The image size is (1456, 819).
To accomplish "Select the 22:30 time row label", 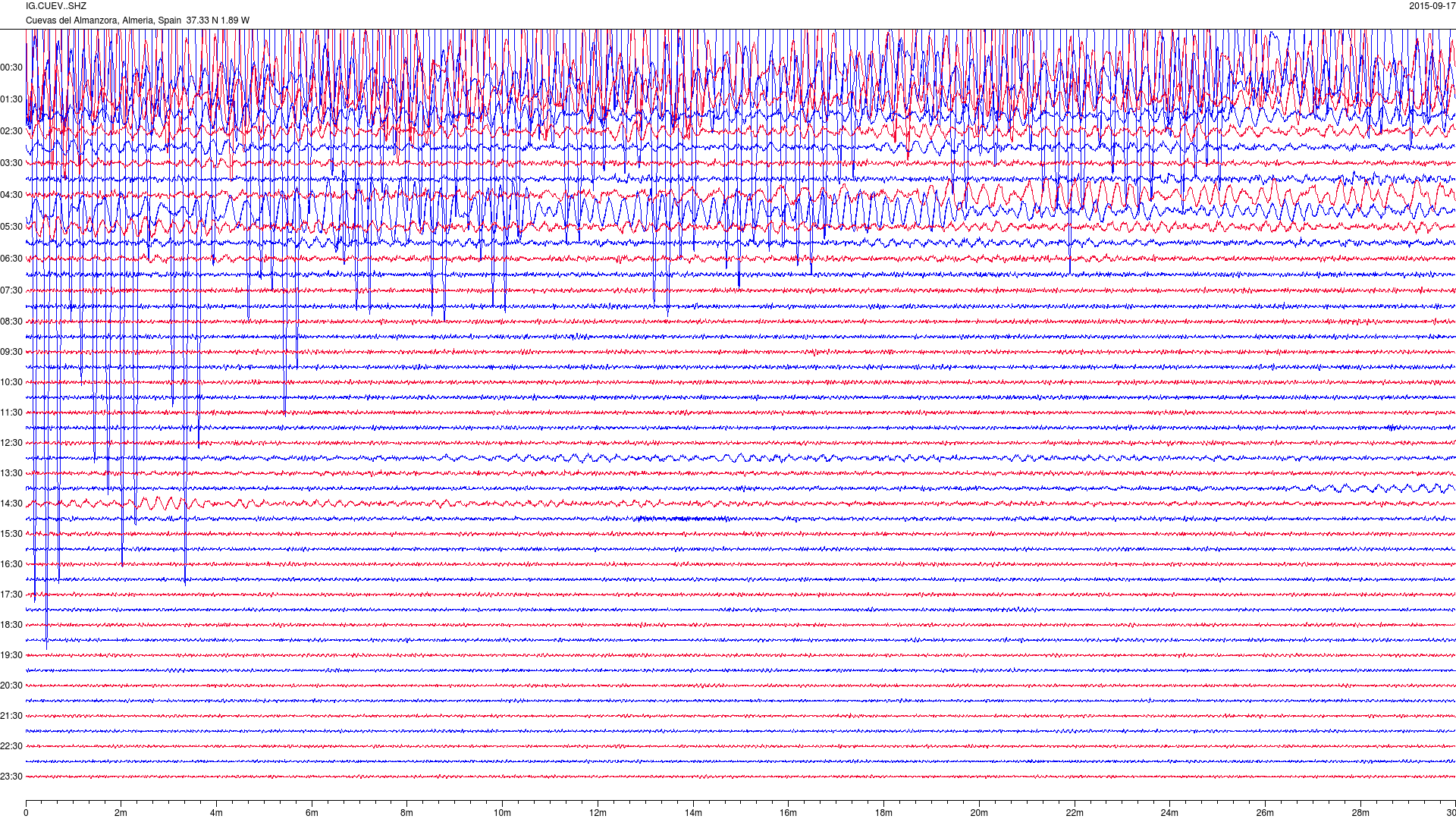I will (11, 746).
